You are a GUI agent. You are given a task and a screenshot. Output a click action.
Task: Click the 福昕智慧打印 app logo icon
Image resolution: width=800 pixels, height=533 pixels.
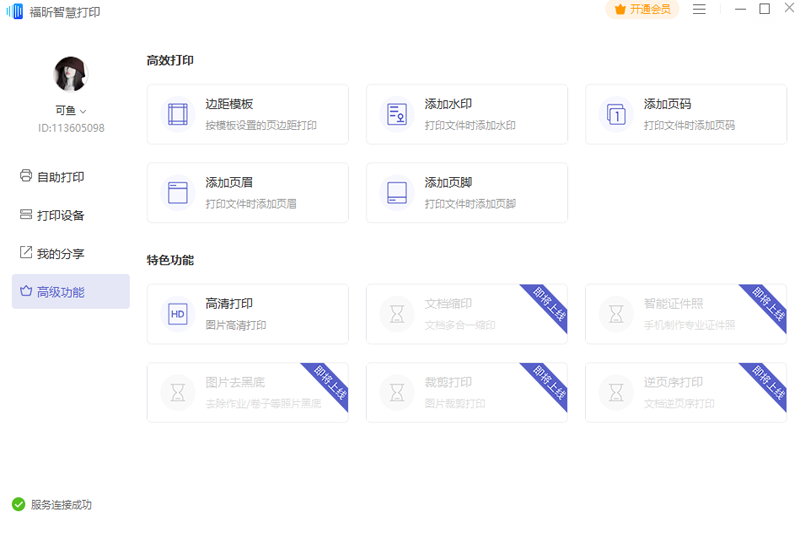point(15,11)
